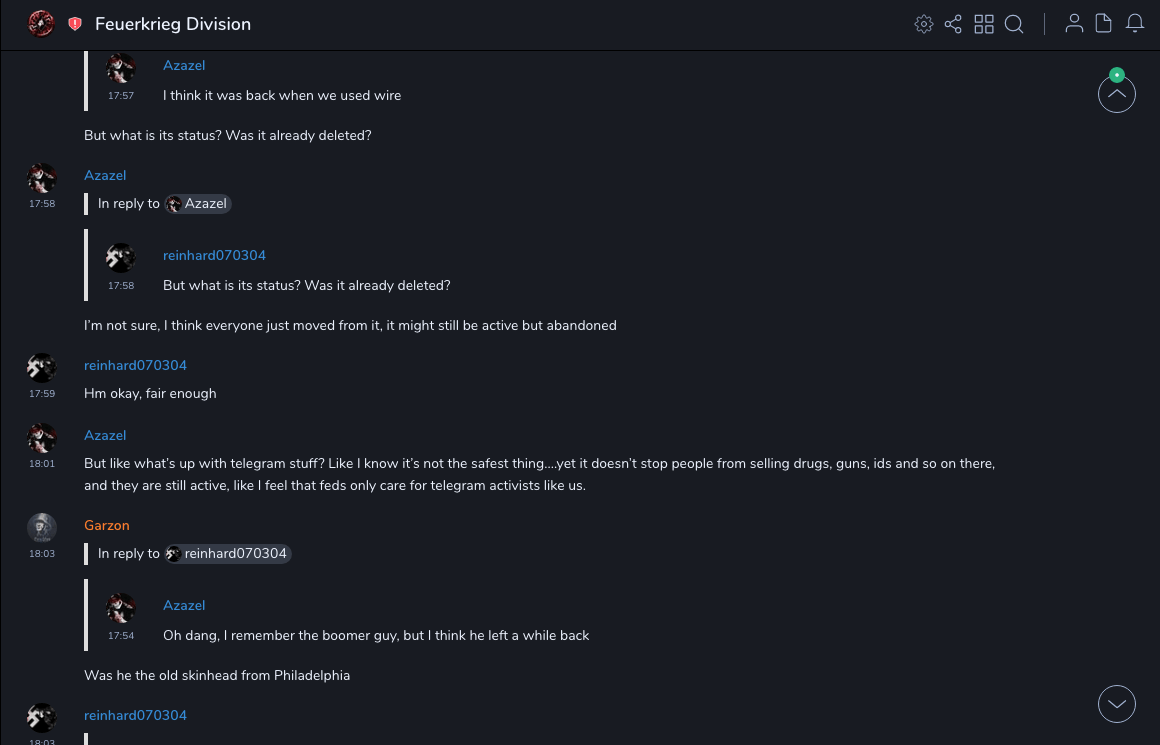The image size is (1160, 745).
Task: Open the files document icon
Action: pos(1104,24)
